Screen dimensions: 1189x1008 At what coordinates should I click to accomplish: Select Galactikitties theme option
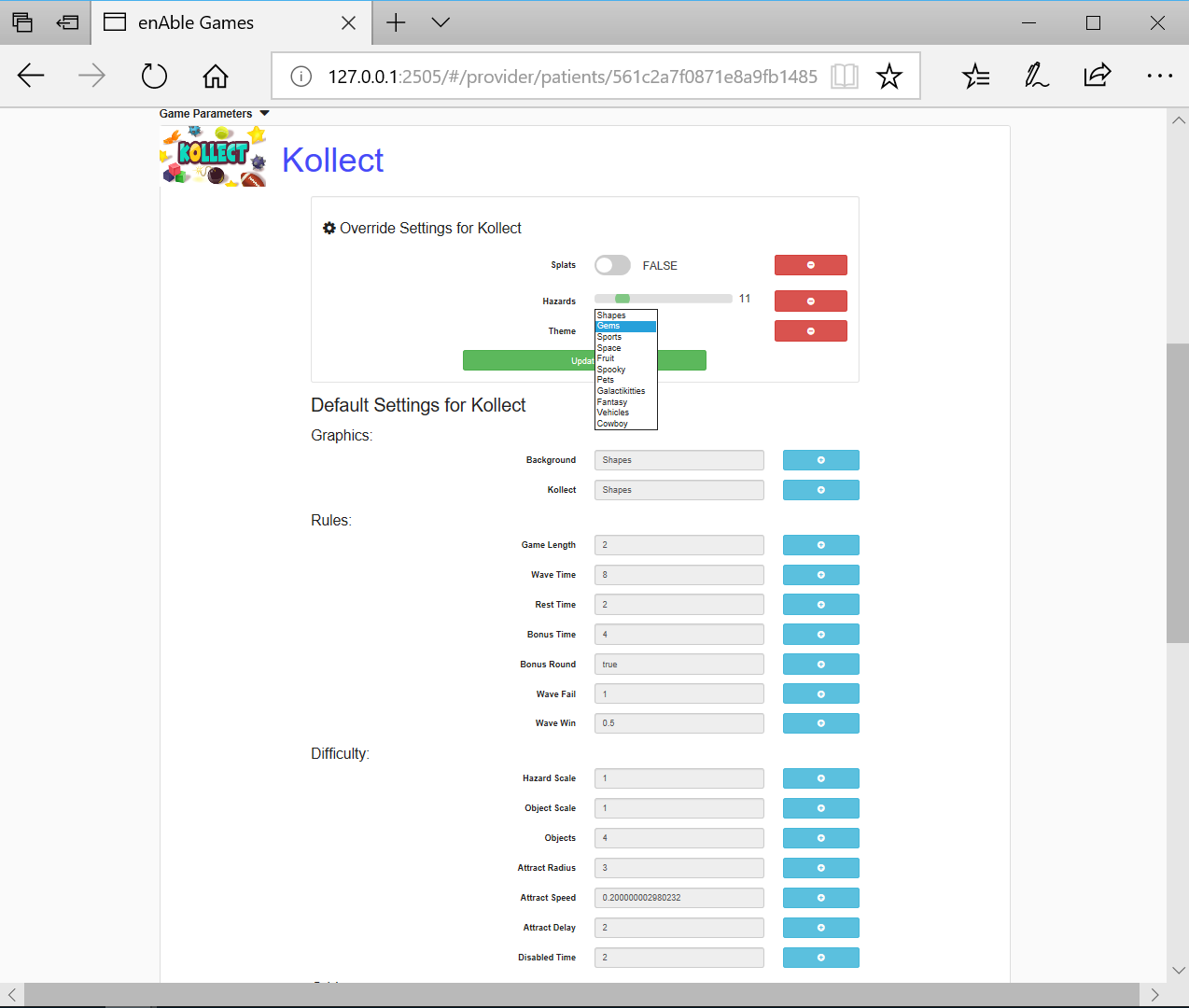pos(625,391)
